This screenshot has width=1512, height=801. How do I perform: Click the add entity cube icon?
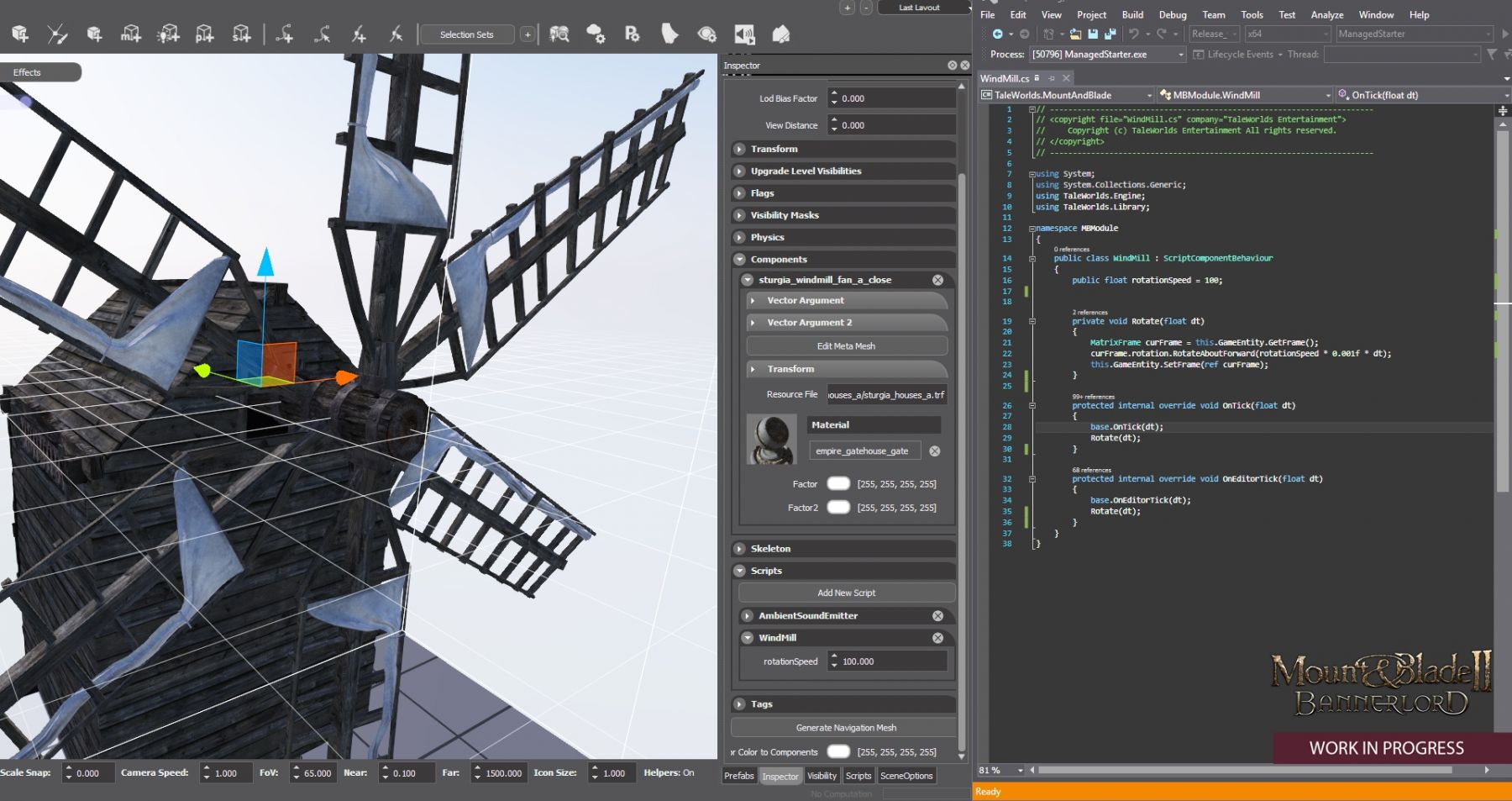20,34
